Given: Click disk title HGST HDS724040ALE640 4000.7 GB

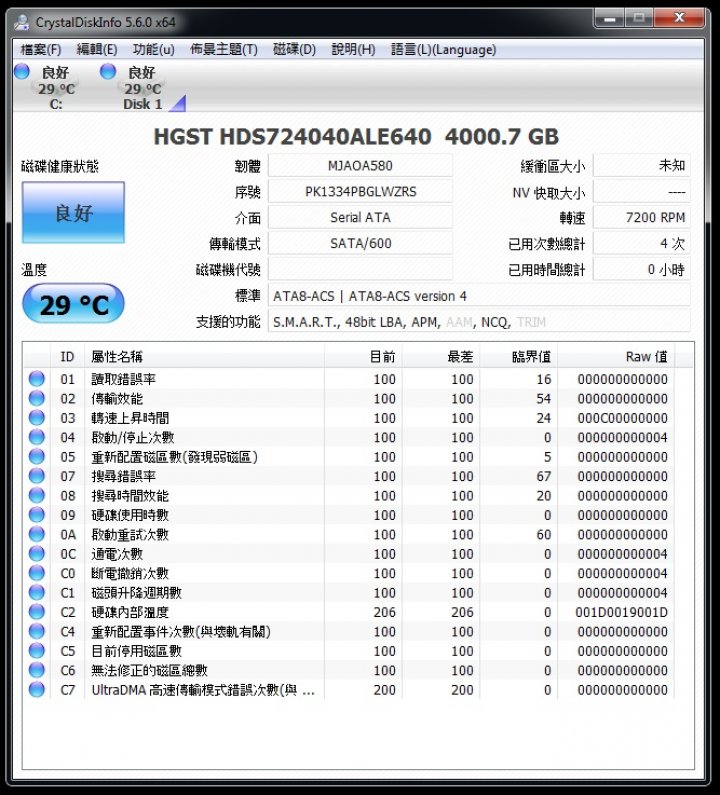Looking at the screenshot, I should click(356, 136).
